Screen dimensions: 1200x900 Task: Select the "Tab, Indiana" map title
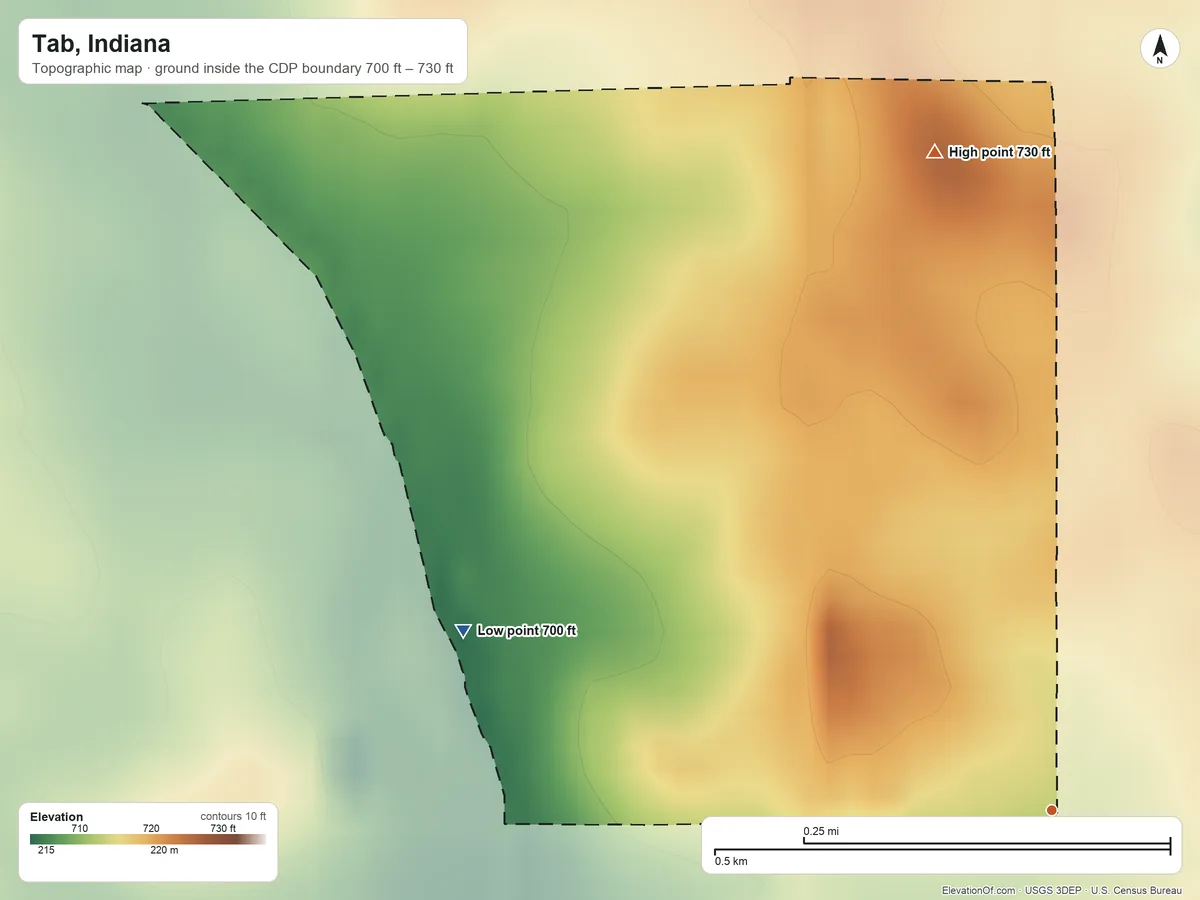click(x=101, y=44)
